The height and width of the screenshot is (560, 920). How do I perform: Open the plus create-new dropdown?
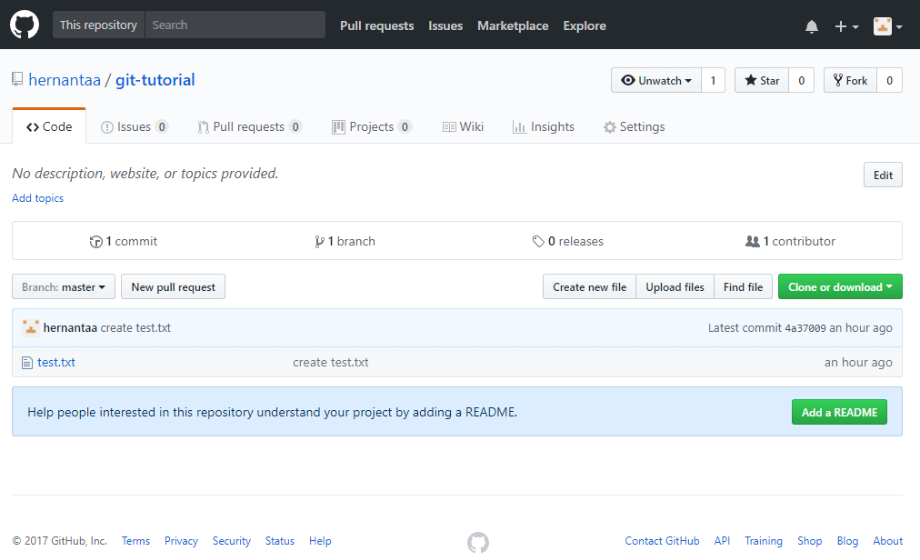[x=846, y=26]
